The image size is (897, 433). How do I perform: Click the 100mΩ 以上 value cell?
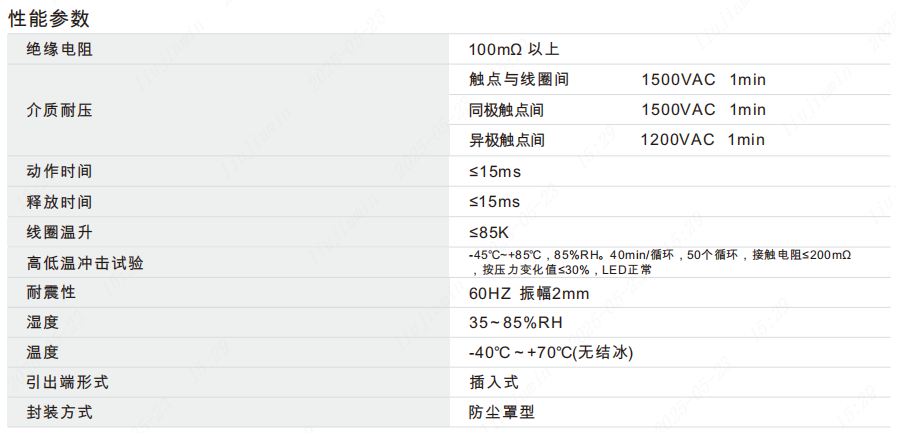tap(520, 49)
